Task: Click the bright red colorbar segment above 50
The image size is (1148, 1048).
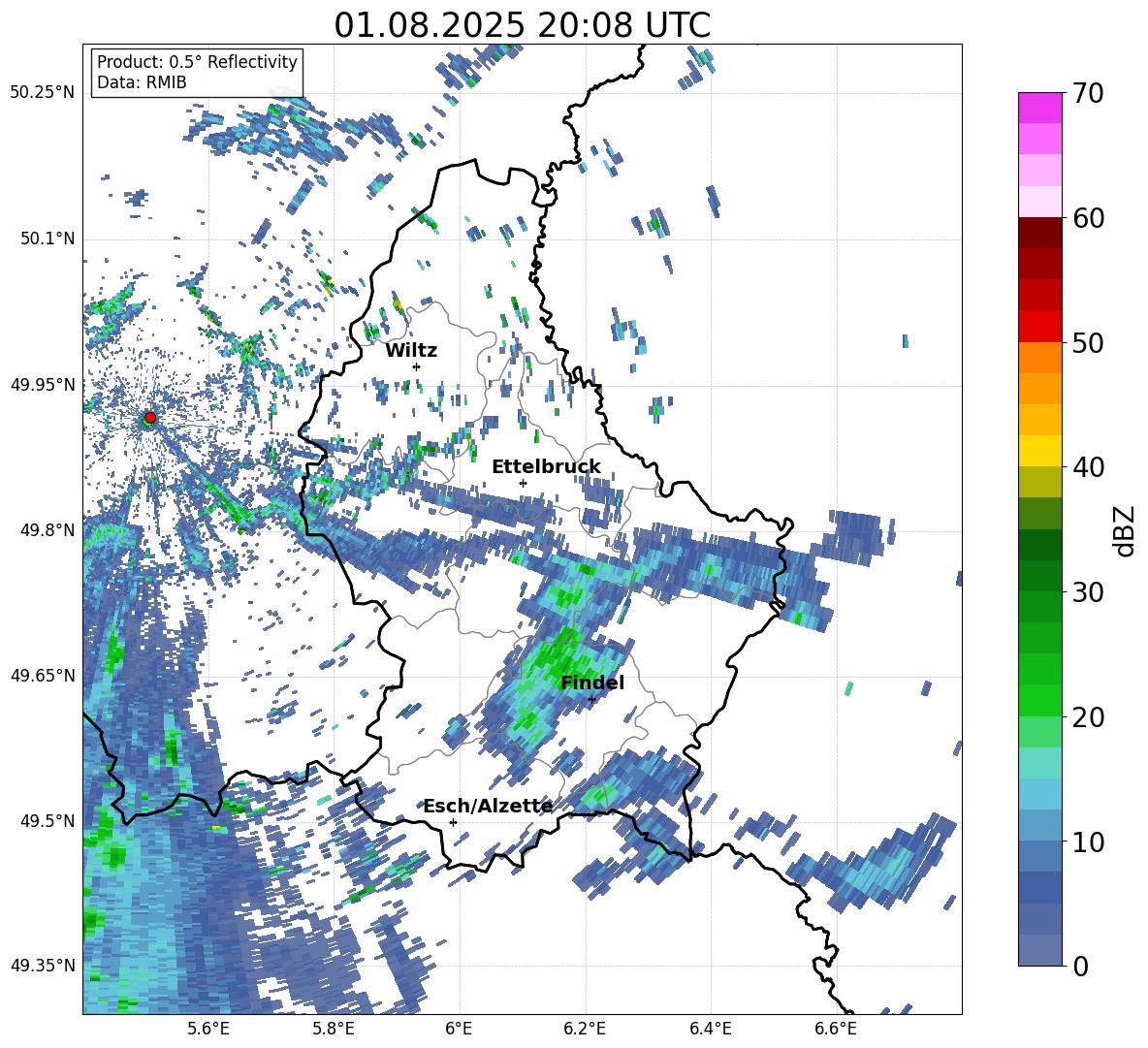Action: [1039, 326]
